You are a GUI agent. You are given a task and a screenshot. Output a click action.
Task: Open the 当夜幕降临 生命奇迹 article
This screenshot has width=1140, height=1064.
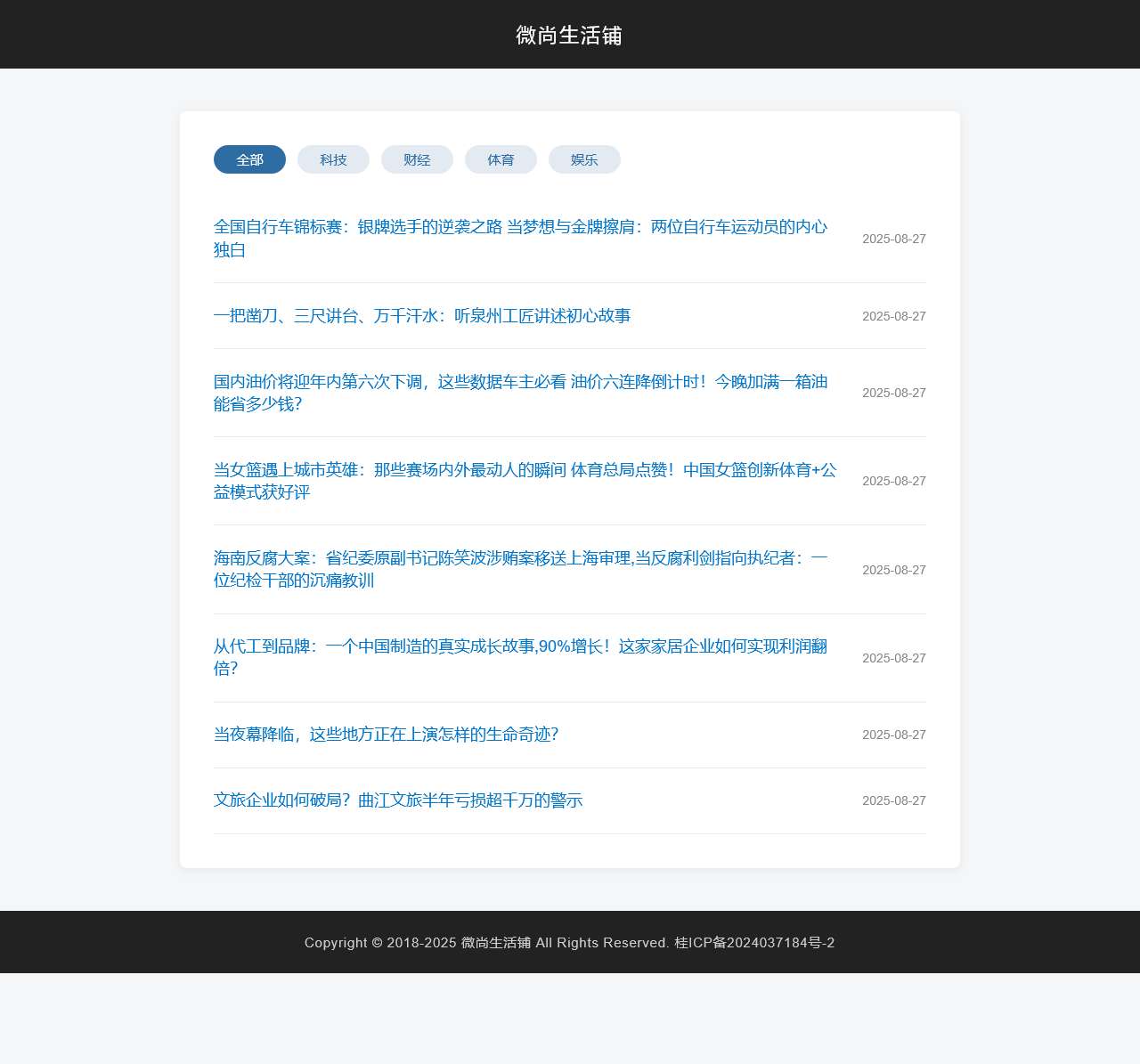coord(386,735)
